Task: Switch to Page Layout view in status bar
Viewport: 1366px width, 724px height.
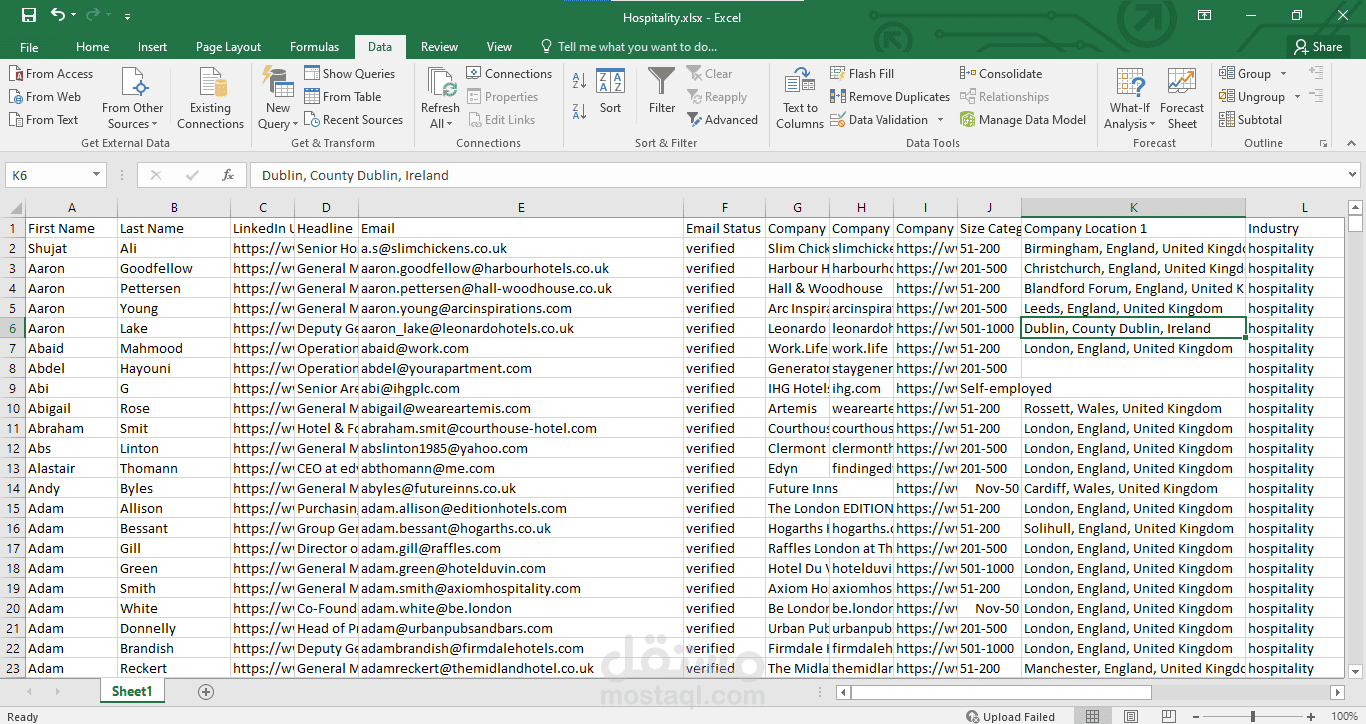Action: tap(1129, 716)
